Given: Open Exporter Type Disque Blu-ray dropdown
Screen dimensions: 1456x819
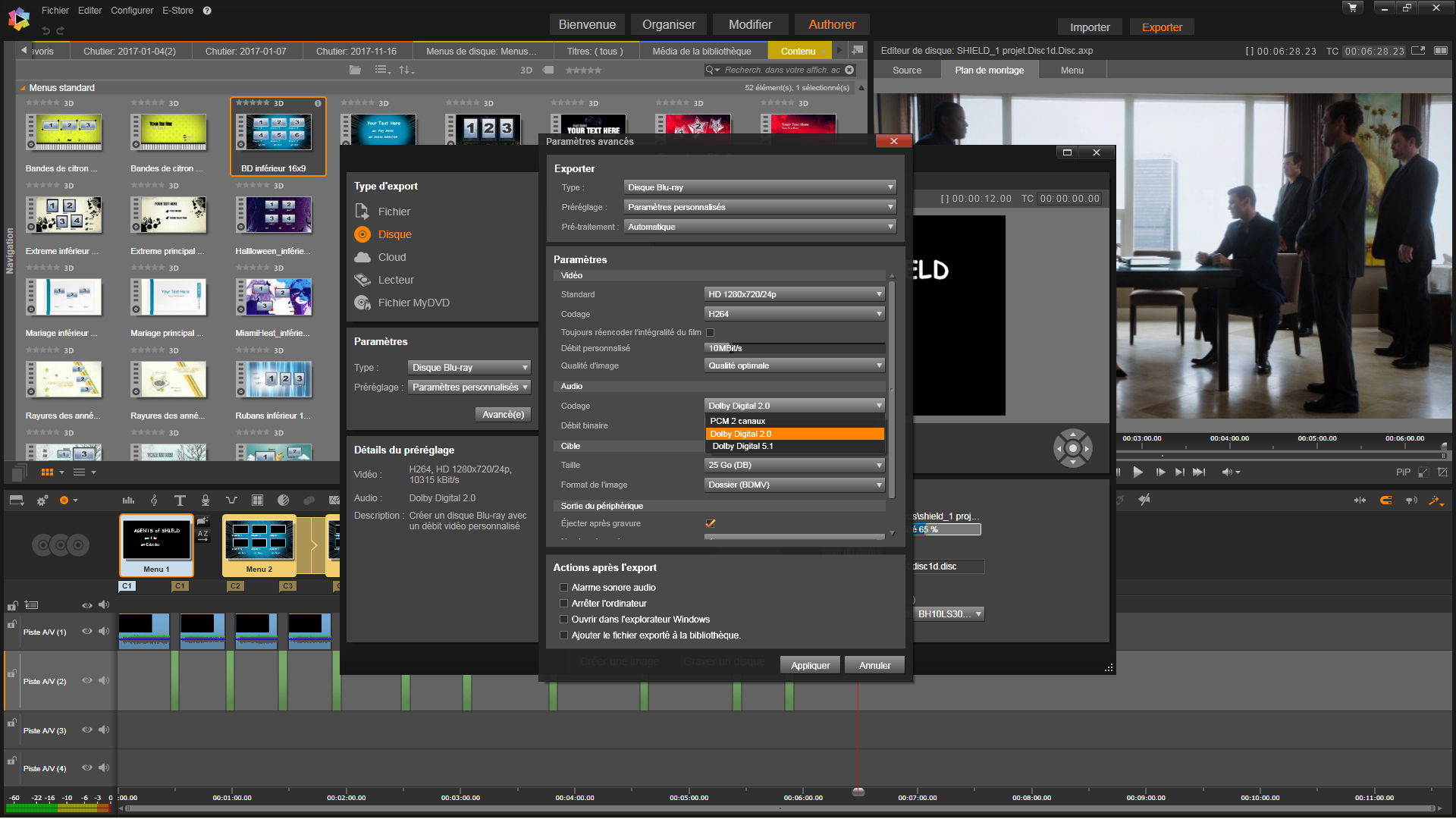Looking at the screenshot, I should tap(760, 187).
